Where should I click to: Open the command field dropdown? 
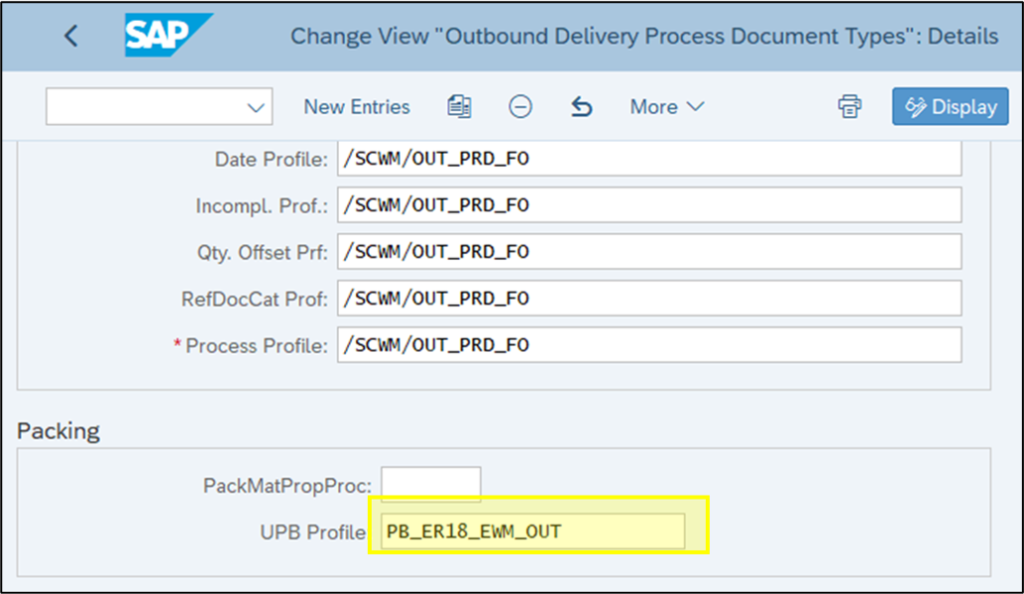[159, 106]
